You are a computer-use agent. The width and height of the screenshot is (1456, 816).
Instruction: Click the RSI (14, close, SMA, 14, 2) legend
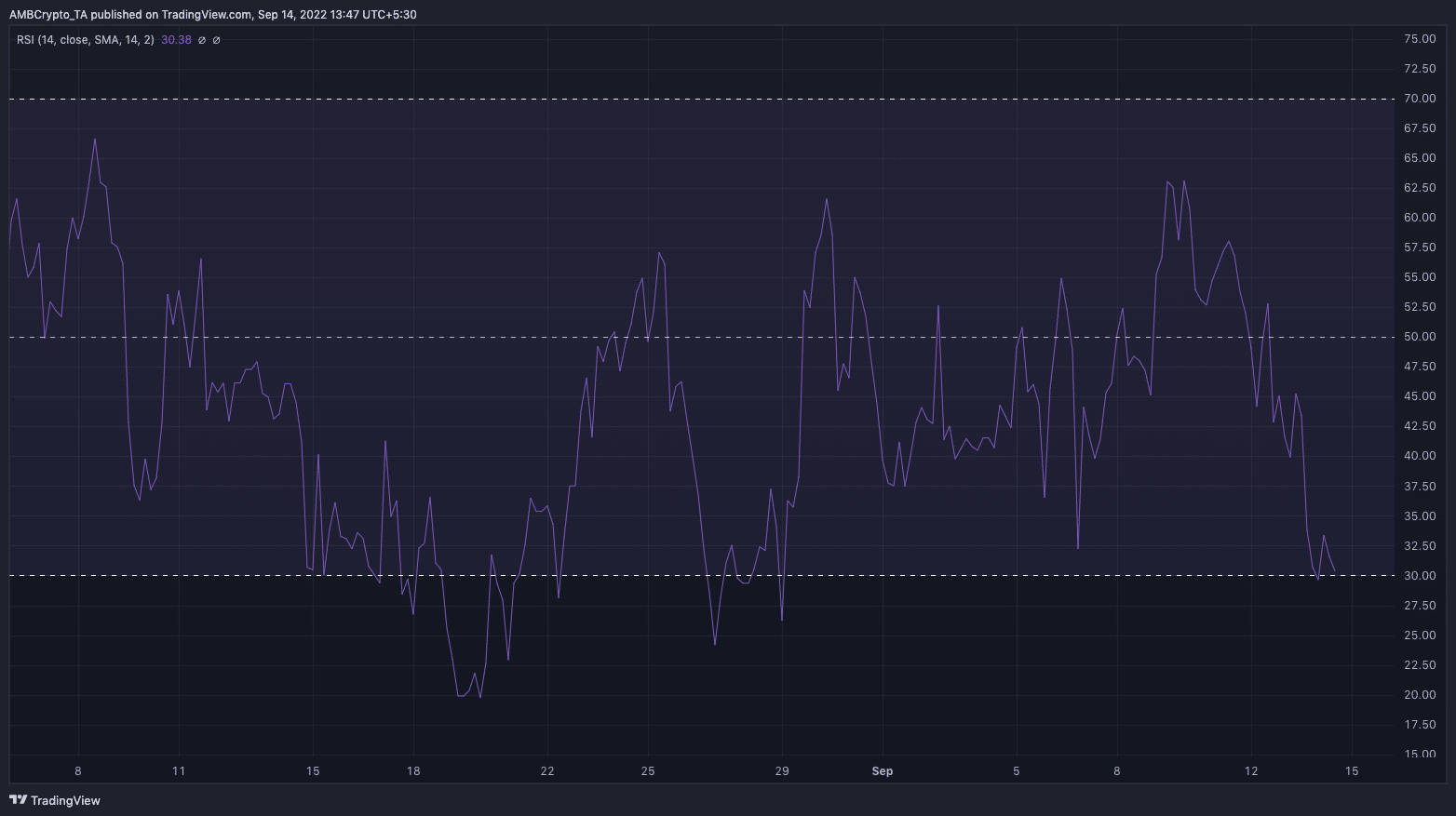(x=86, y=40)
